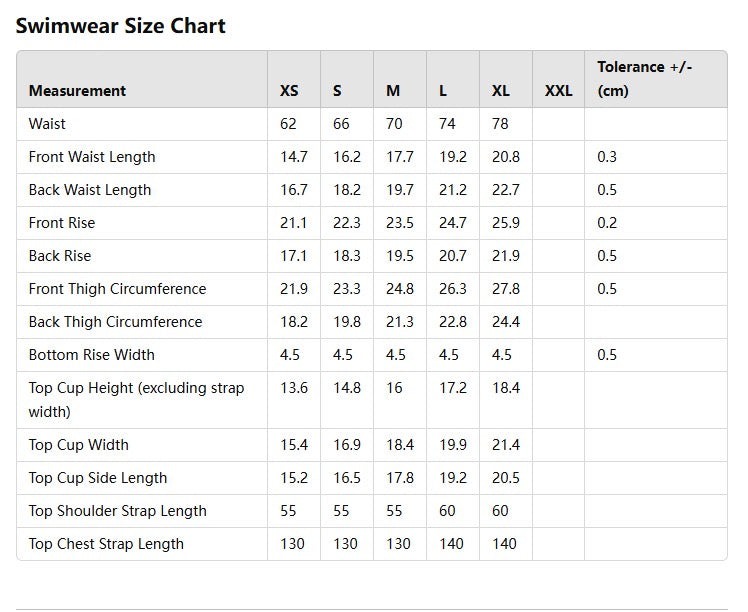The height and width of the screenshot is (612, 748).
Task: Click the Back Rise row label
Action: coord(60,256)
